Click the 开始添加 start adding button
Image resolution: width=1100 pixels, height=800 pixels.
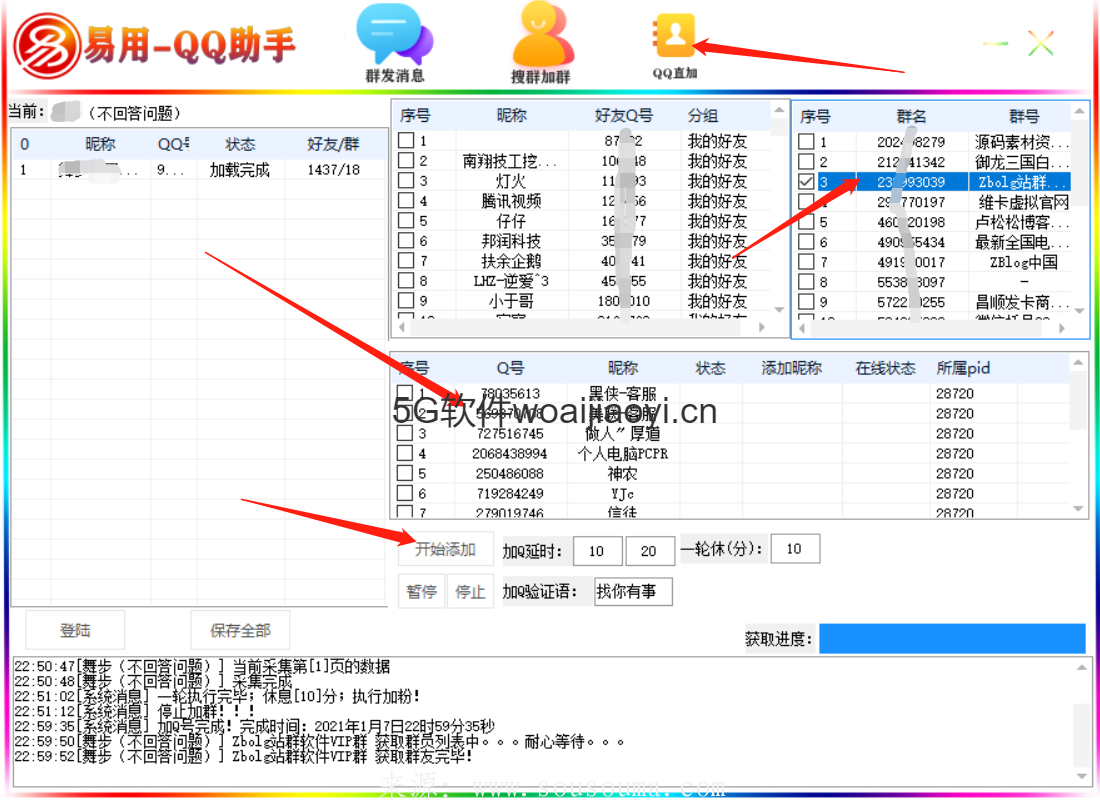pos(445,549)
